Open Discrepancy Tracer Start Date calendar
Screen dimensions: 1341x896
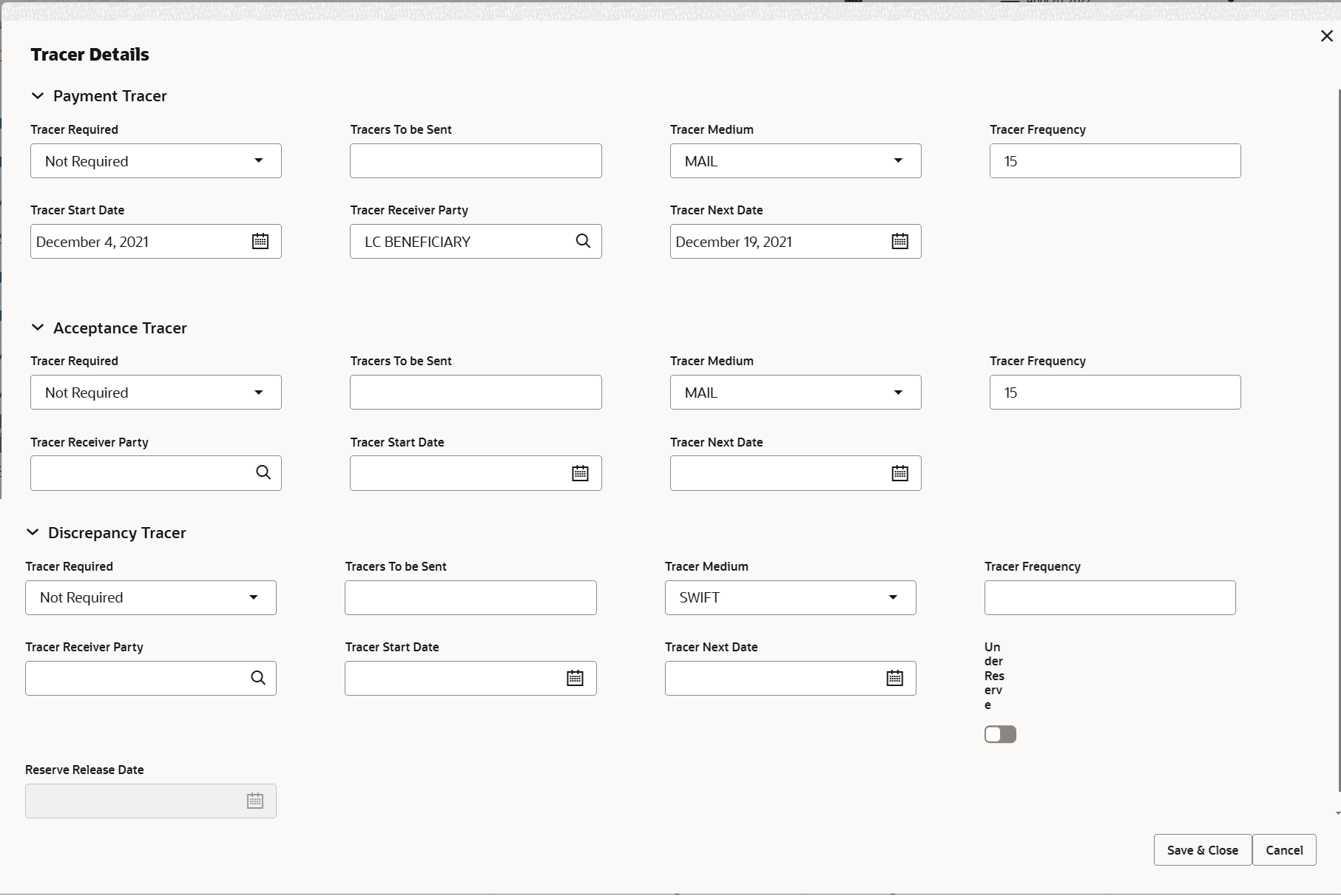tap(575, 678)
